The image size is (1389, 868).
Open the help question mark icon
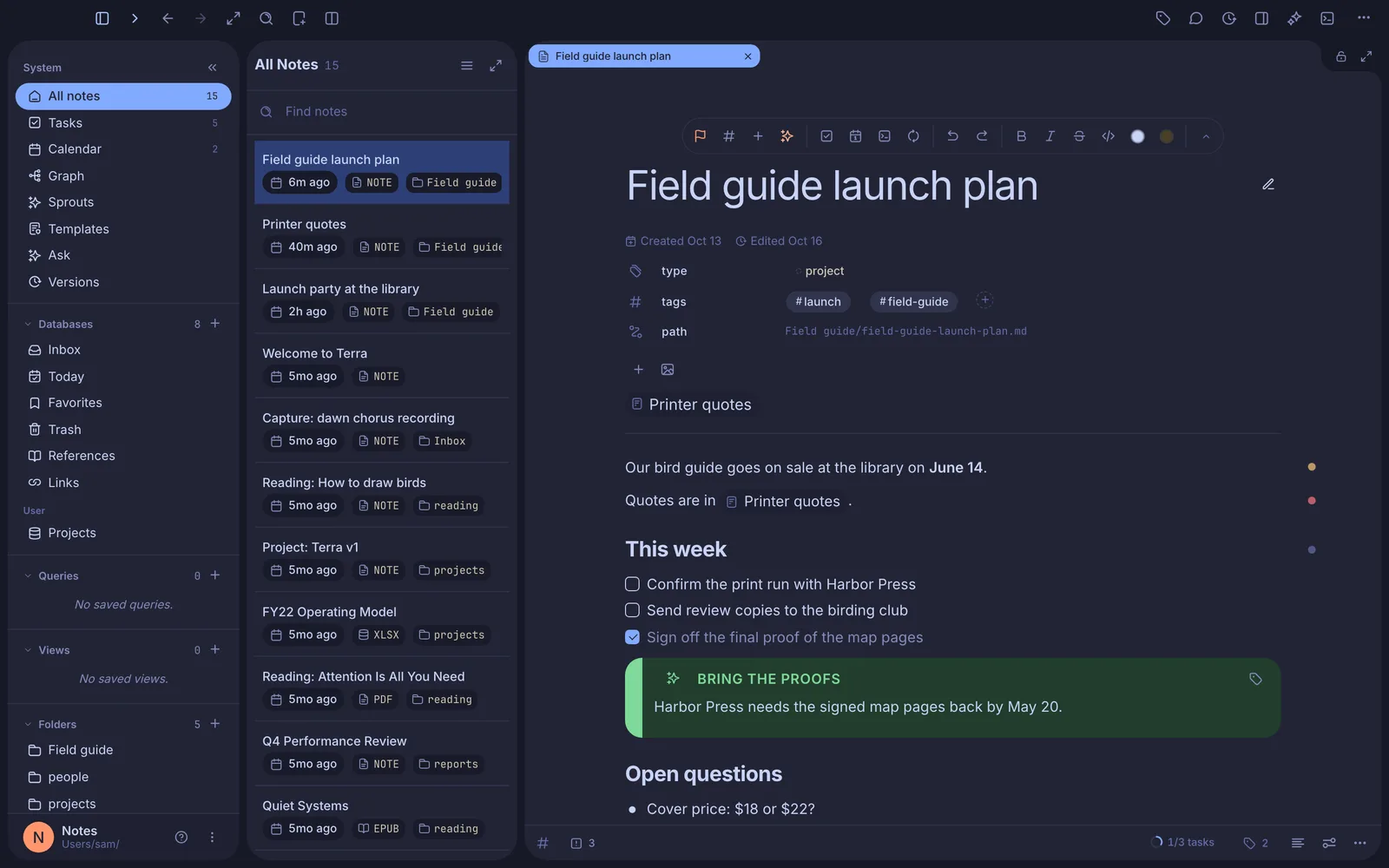pyautogui.click(x=181, y=838)
